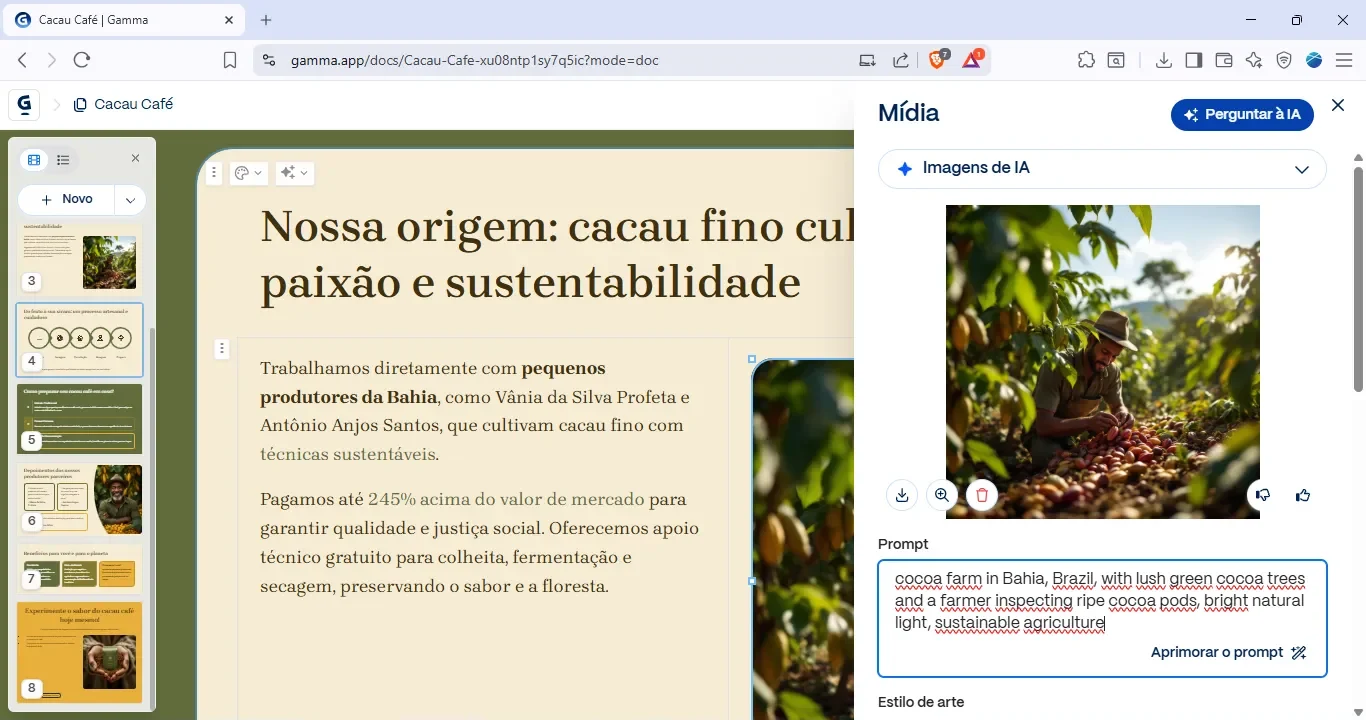
Task: Click the técnicas sustentáveis link text
Action: (347, 454)
